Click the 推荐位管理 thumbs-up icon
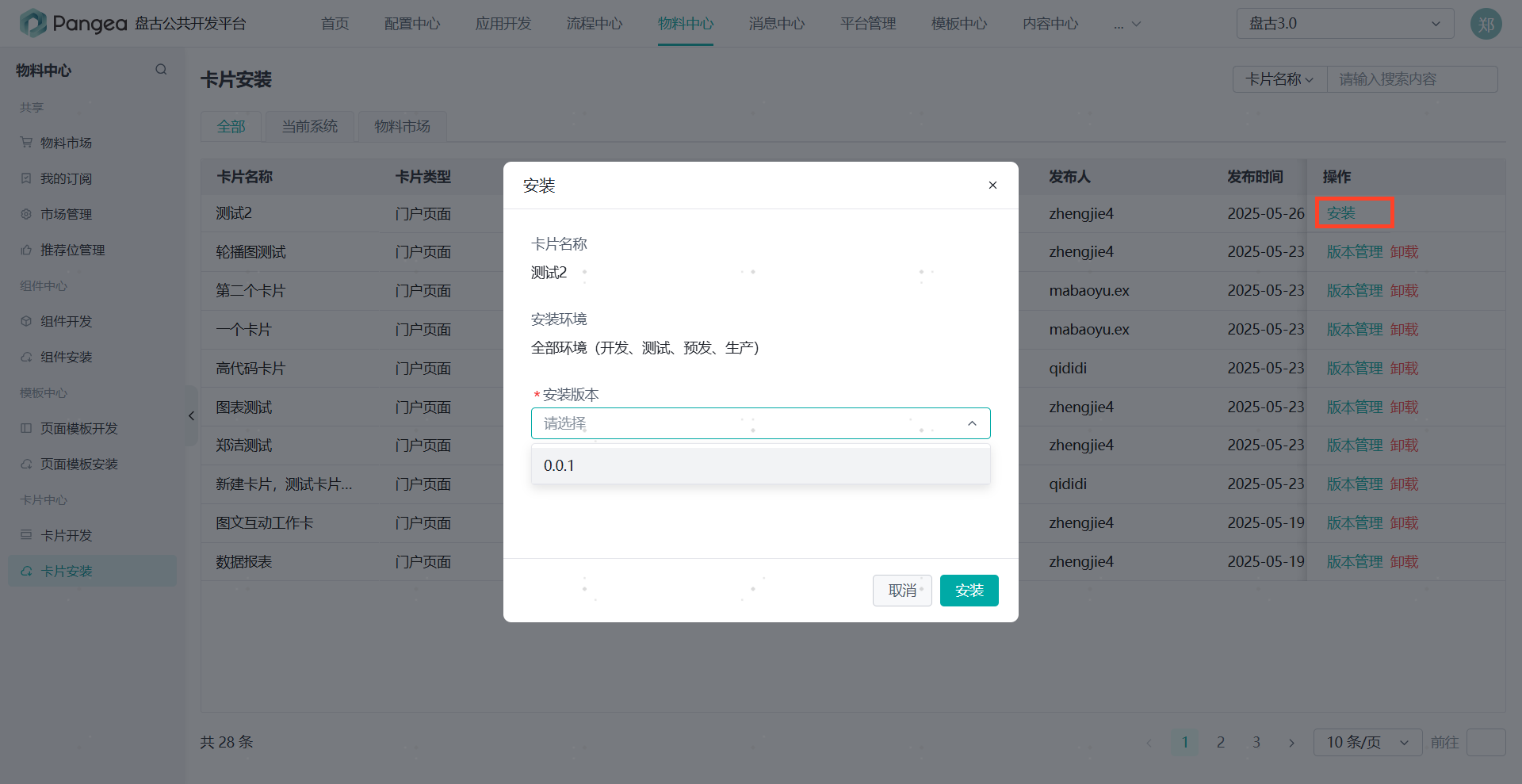This screenshot has height=784, width=1522. coord(26,250)
